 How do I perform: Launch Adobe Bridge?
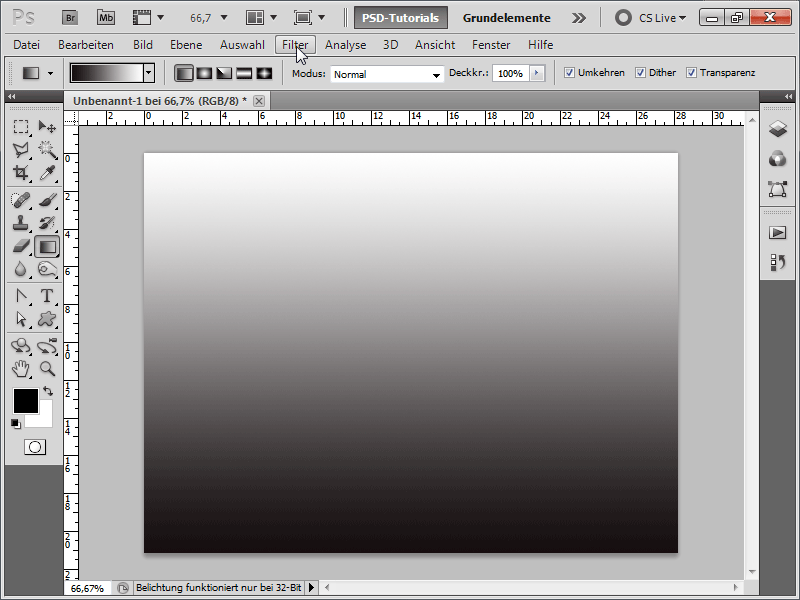70,18
